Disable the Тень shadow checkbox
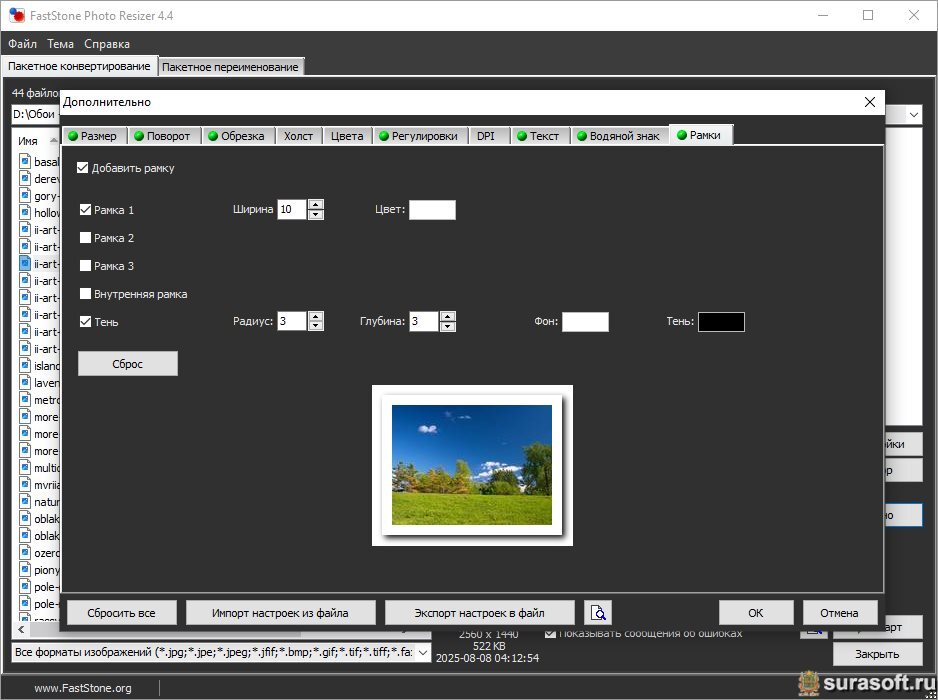Screen dimensions: 938x700 tap(86, 322)
